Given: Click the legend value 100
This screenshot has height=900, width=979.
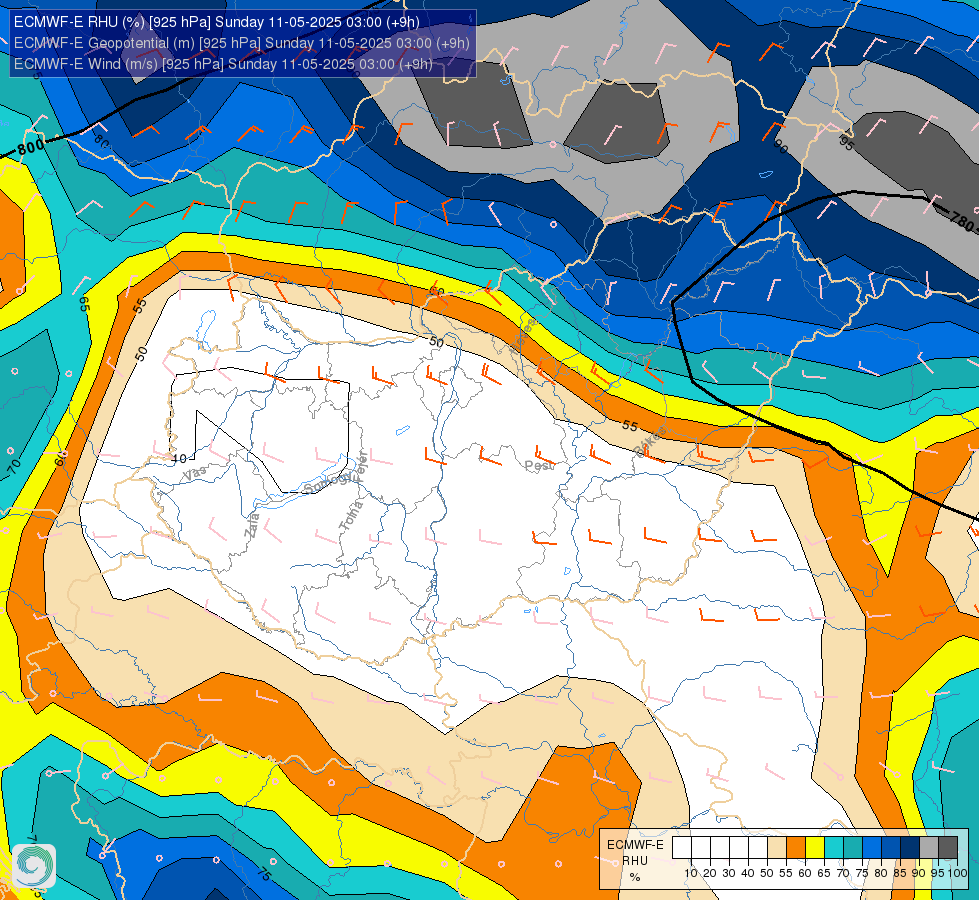Looking at the screenshot, I should 957,873.
